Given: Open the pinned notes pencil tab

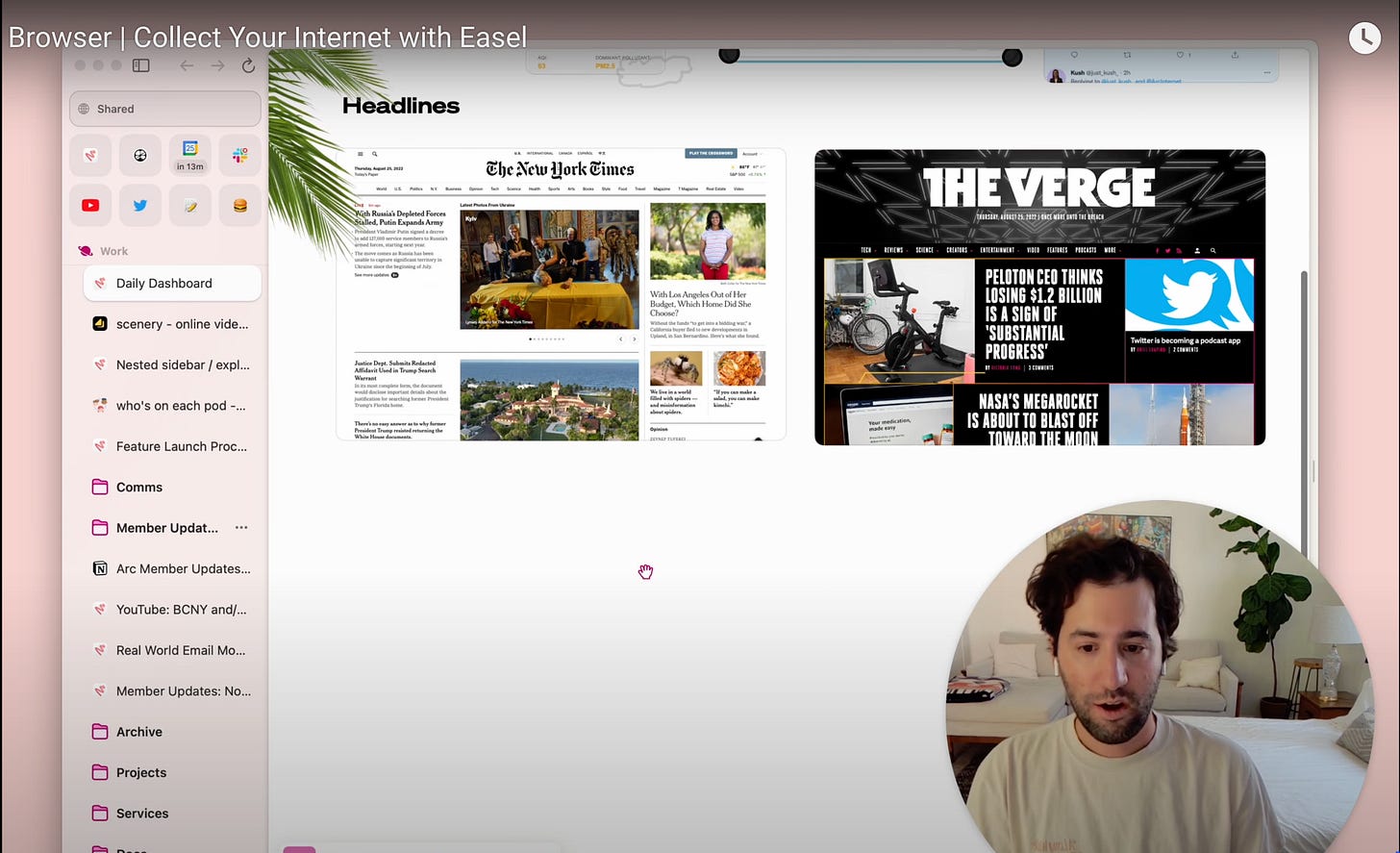Looking at the screenshot, I should click(x=190, y=205).
